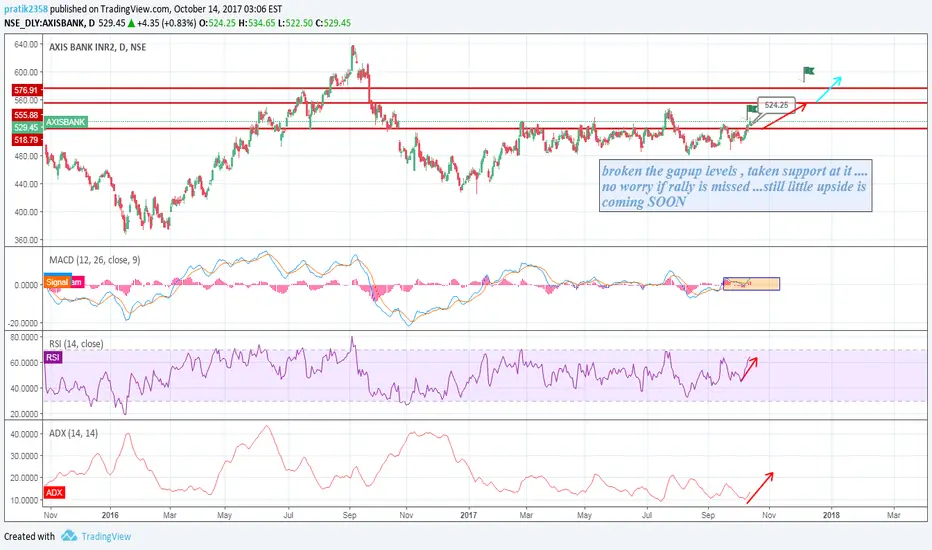The height and width of the screenshot is (550, 932).
Task: Click the 2017 label on time axis
Action: (x=468, y=515)
